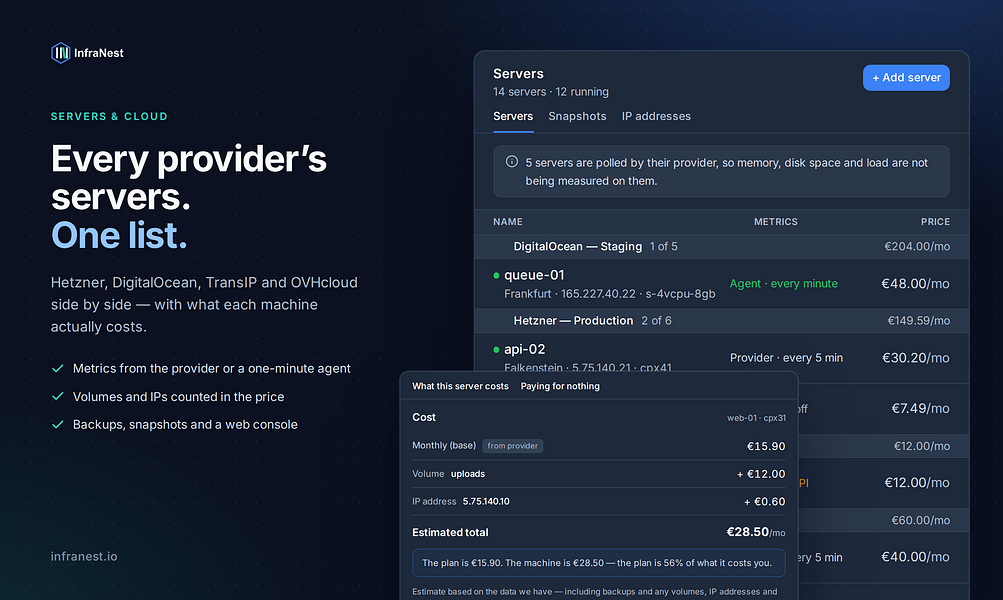
Task: Click the from provider badge
Action: click(512, 446)
